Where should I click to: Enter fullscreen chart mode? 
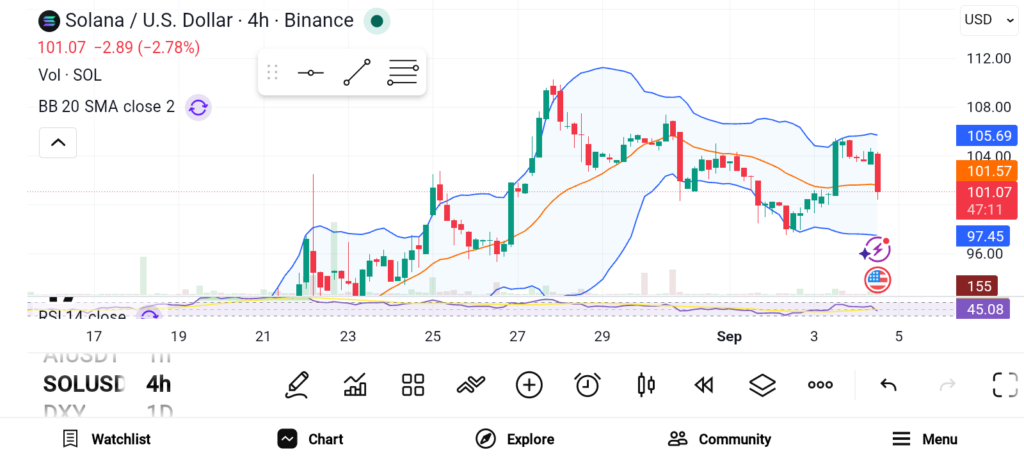pyautogui.click(x=1005, y=385)
